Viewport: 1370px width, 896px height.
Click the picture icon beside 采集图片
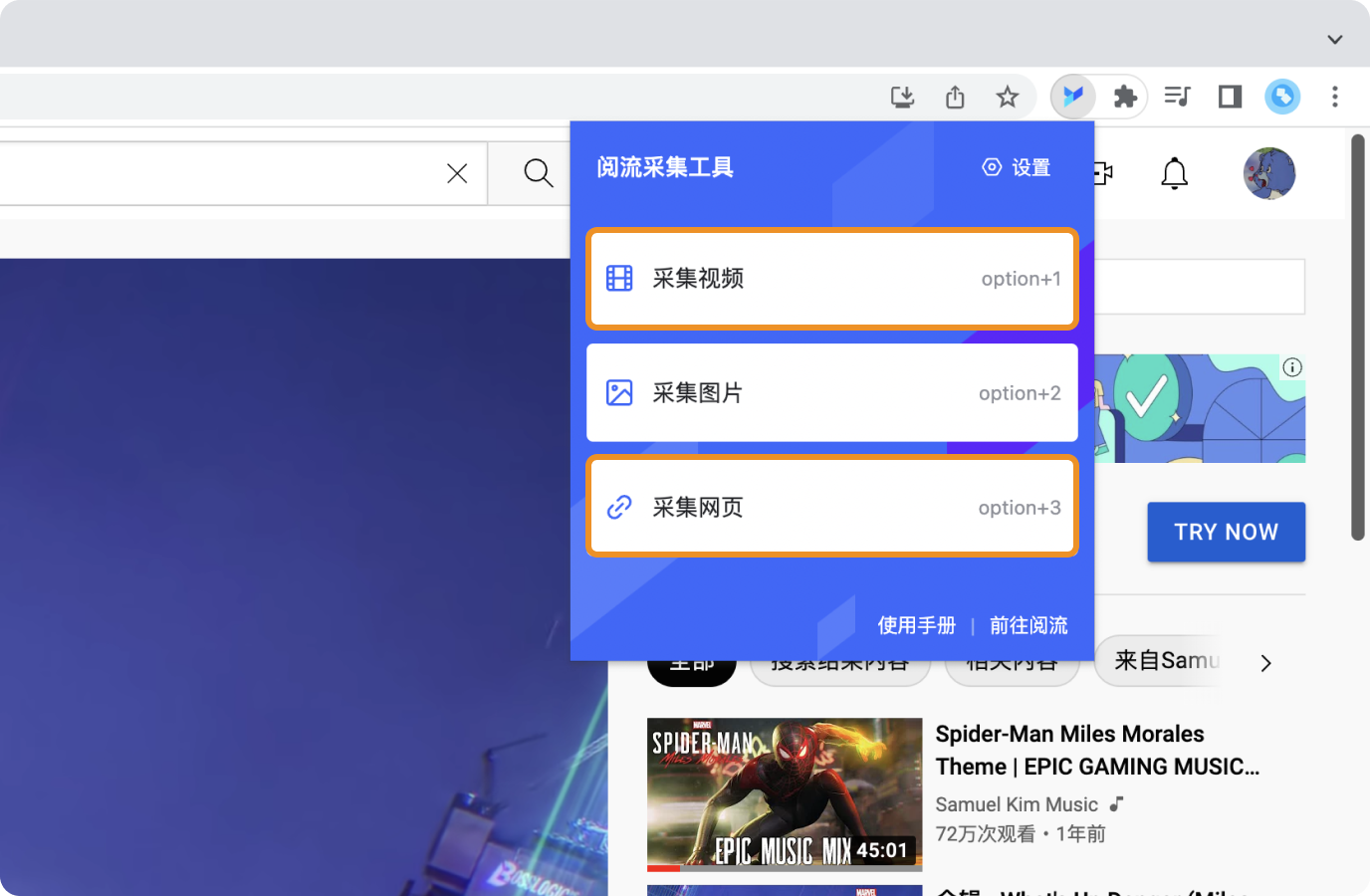coord(619,393)
